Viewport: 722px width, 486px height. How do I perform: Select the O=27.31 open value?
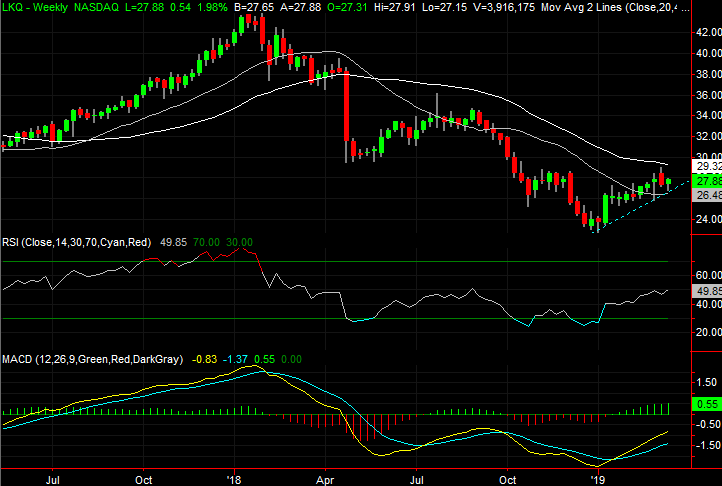pyautogui.click(x=345, y=7)
